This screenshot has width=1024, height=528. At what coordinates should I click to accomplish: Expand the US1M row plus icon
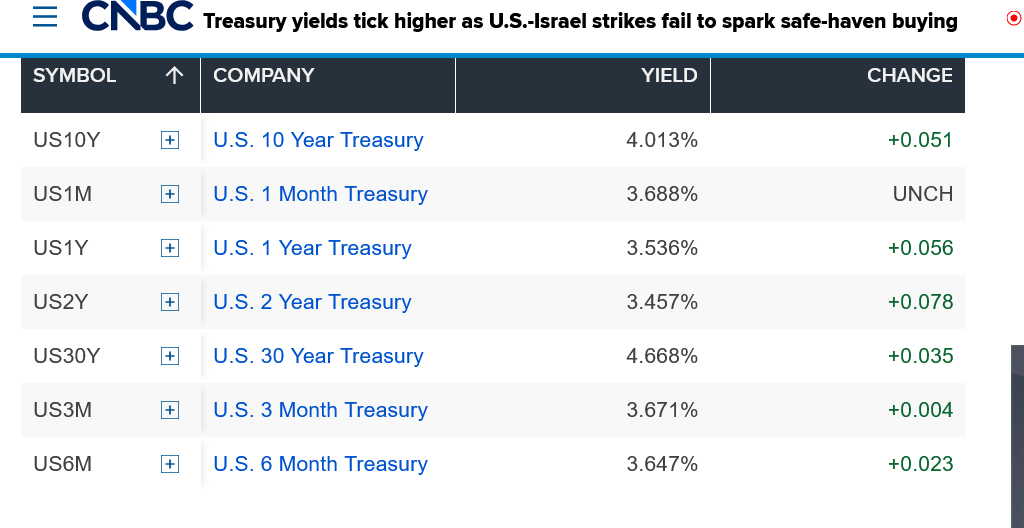tap(170, 195)
